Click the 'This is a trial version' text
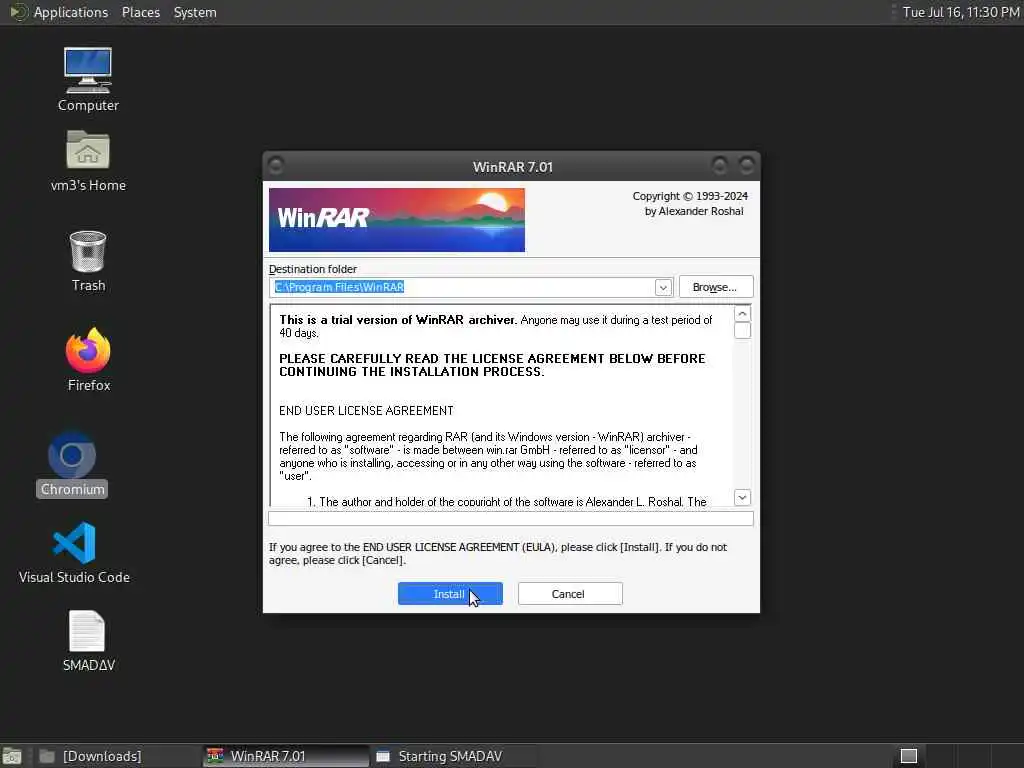The width and height of the screenshot is (1024, 768). point(398,319)
